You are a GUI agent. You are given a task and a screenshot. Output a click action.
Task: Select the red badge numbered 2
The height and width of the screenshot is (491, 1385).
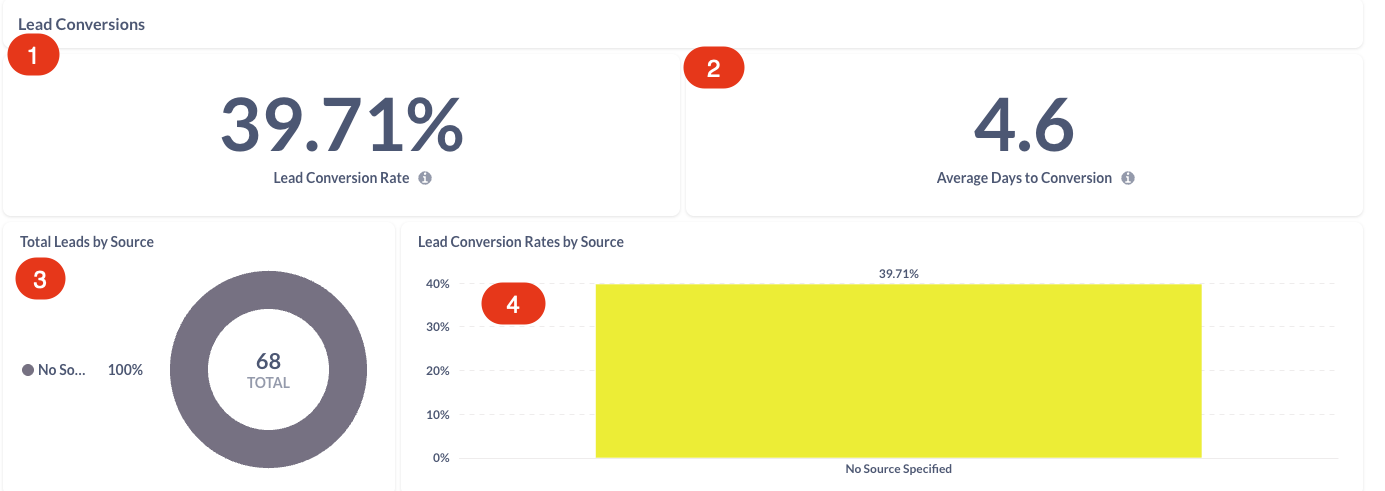pos(713,69)
